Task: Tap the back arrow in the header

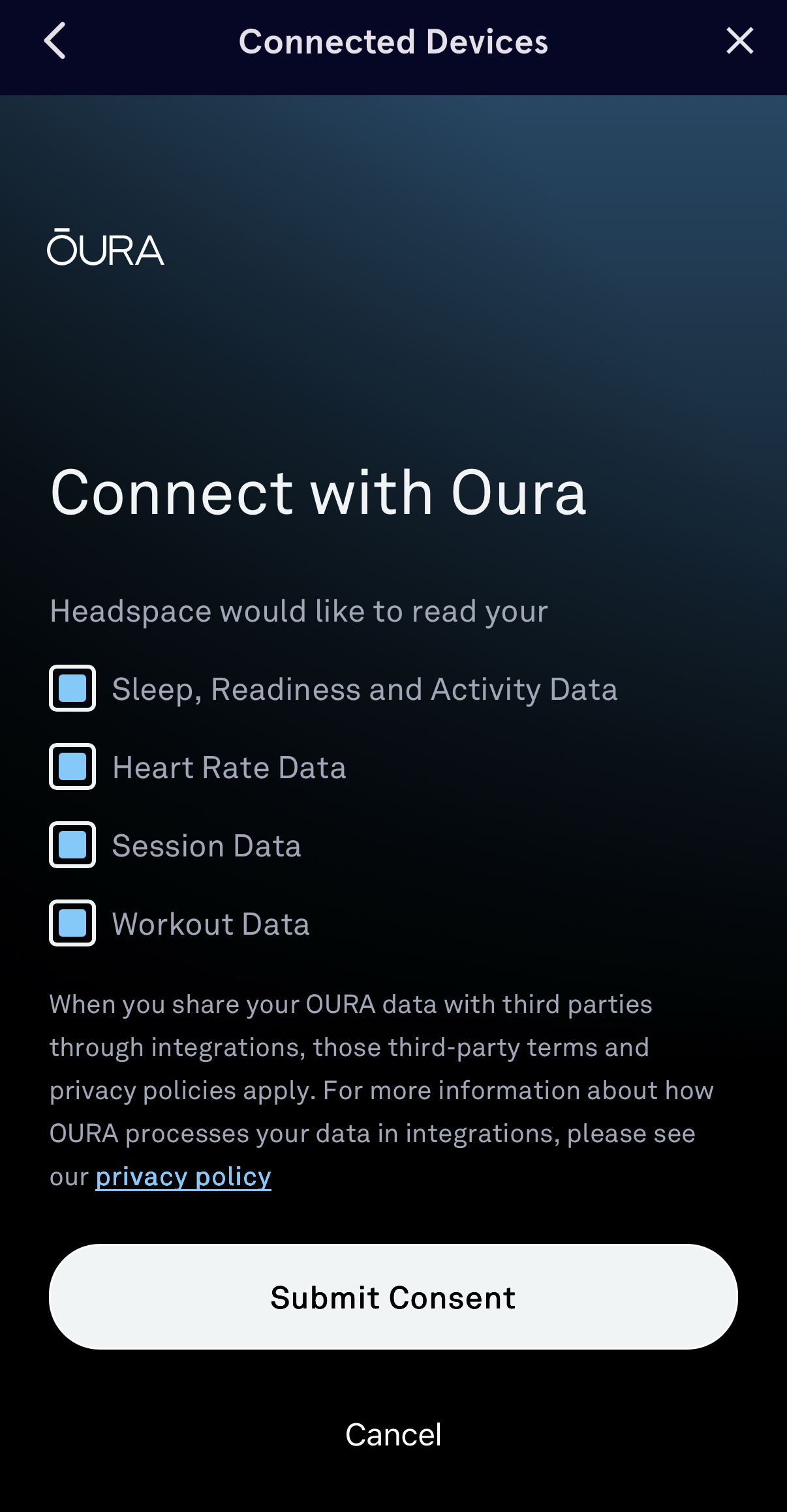Action: point(55,41)
